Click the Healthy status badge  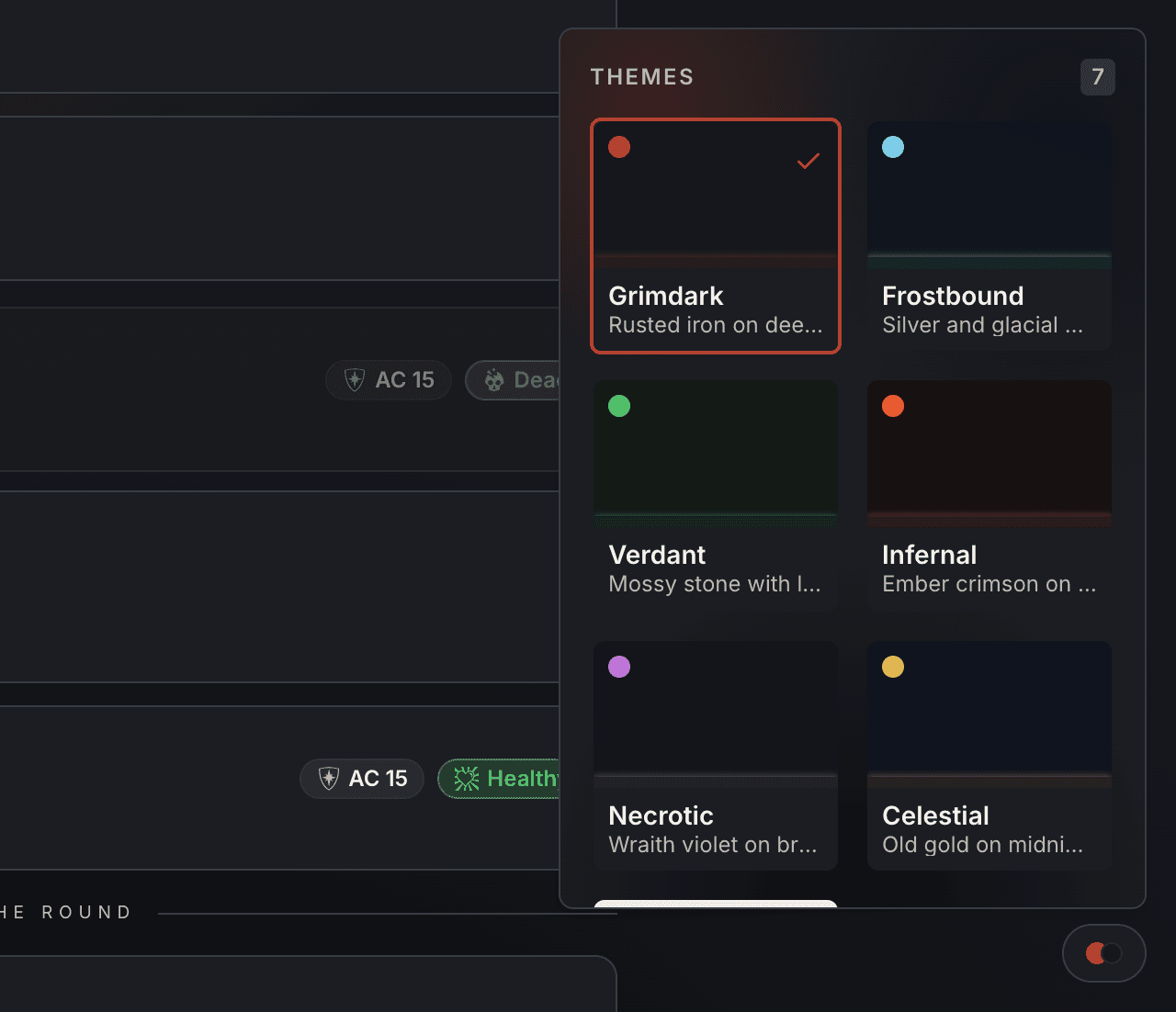click(499, 779)
